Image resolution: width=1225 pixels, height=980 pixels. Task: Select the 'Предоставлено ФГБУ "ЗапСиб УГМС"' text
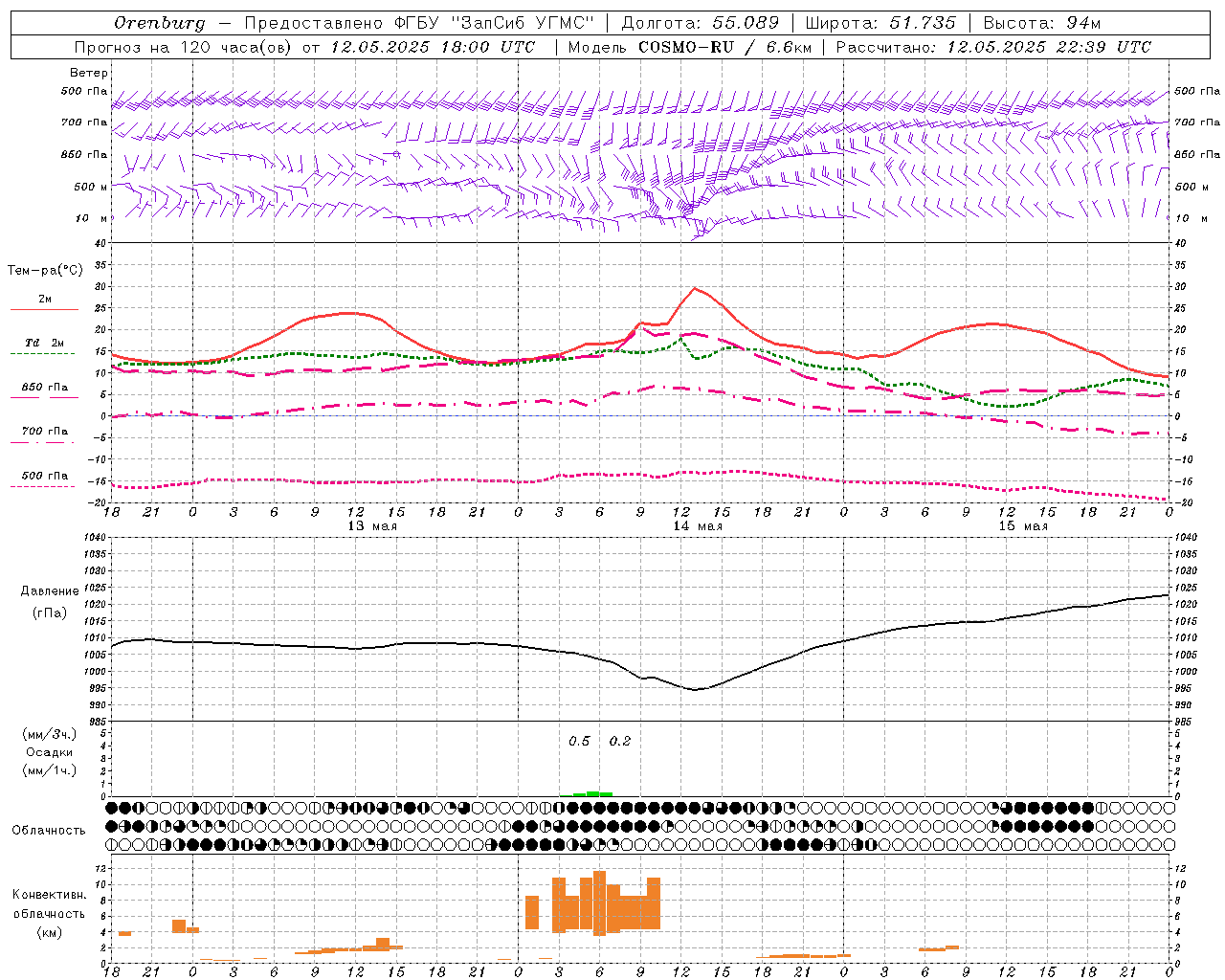(419, 22)
